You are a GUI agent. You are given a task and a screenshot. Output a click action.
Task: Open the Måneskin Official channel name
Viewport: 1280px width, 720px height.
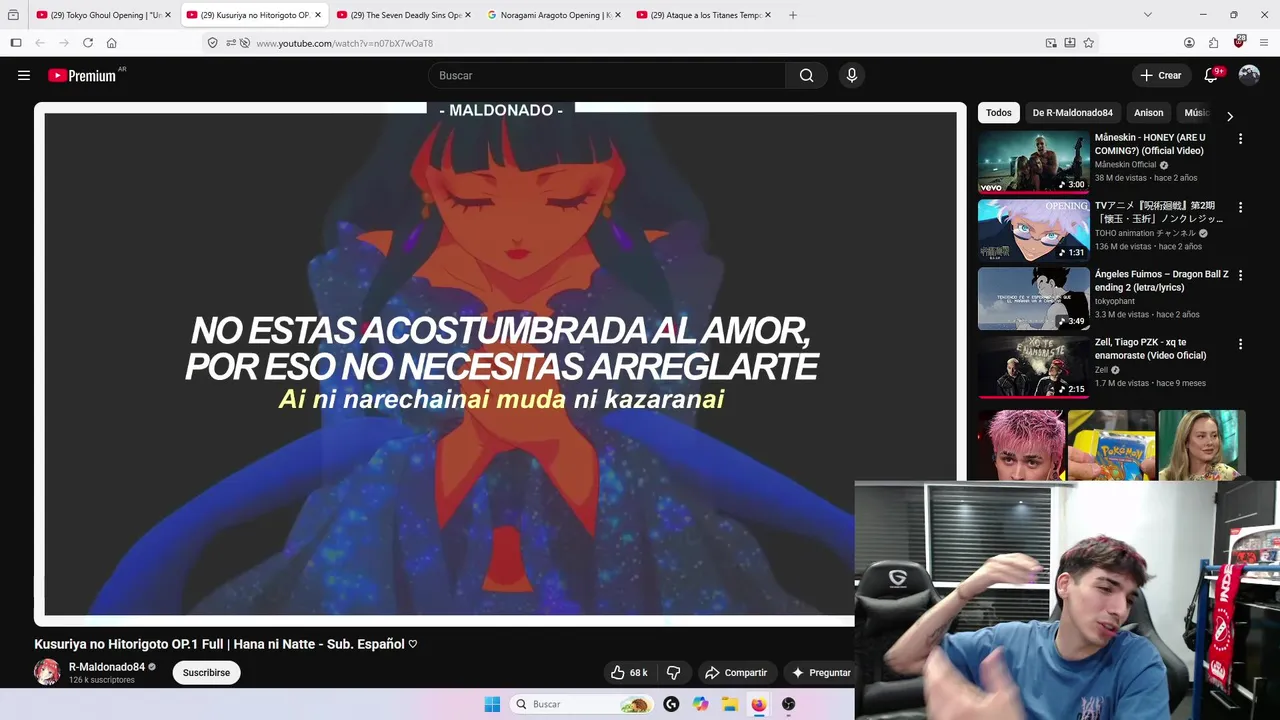[1125, 165]
